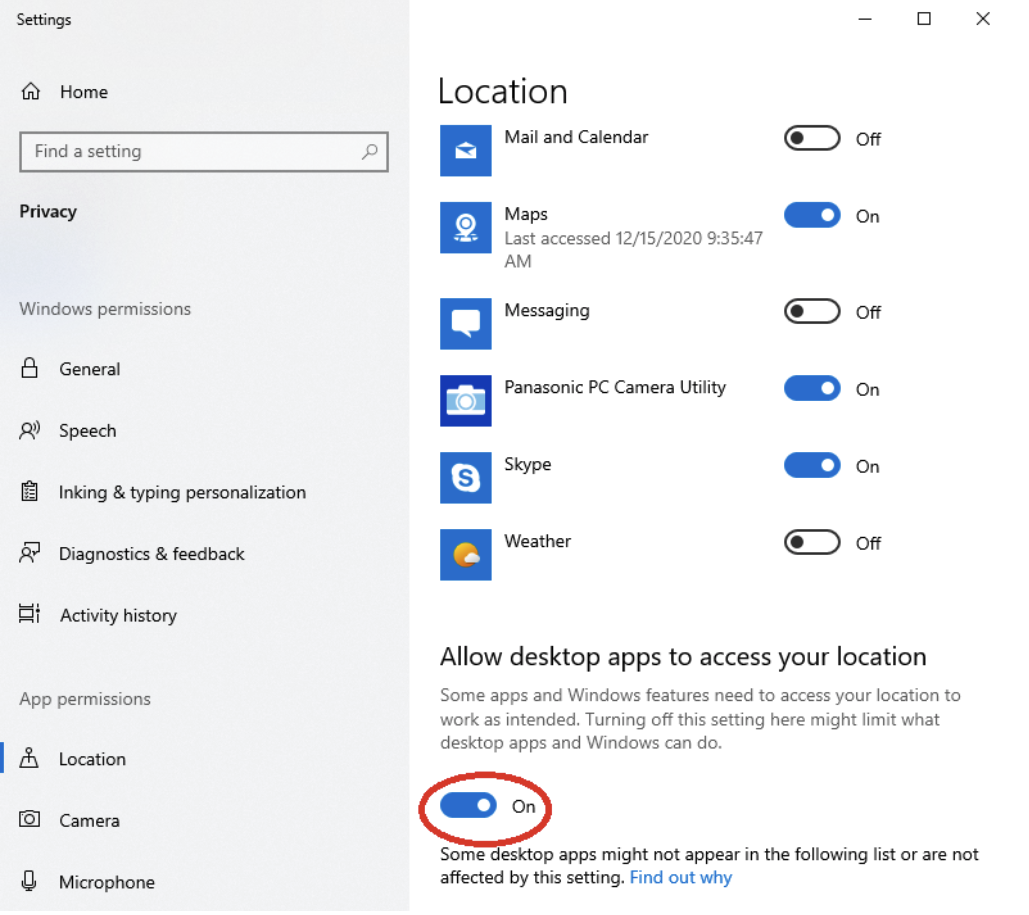1029x915 pixels.
Task: Click the Microphone sidebar icon
Action: [31, 882]
